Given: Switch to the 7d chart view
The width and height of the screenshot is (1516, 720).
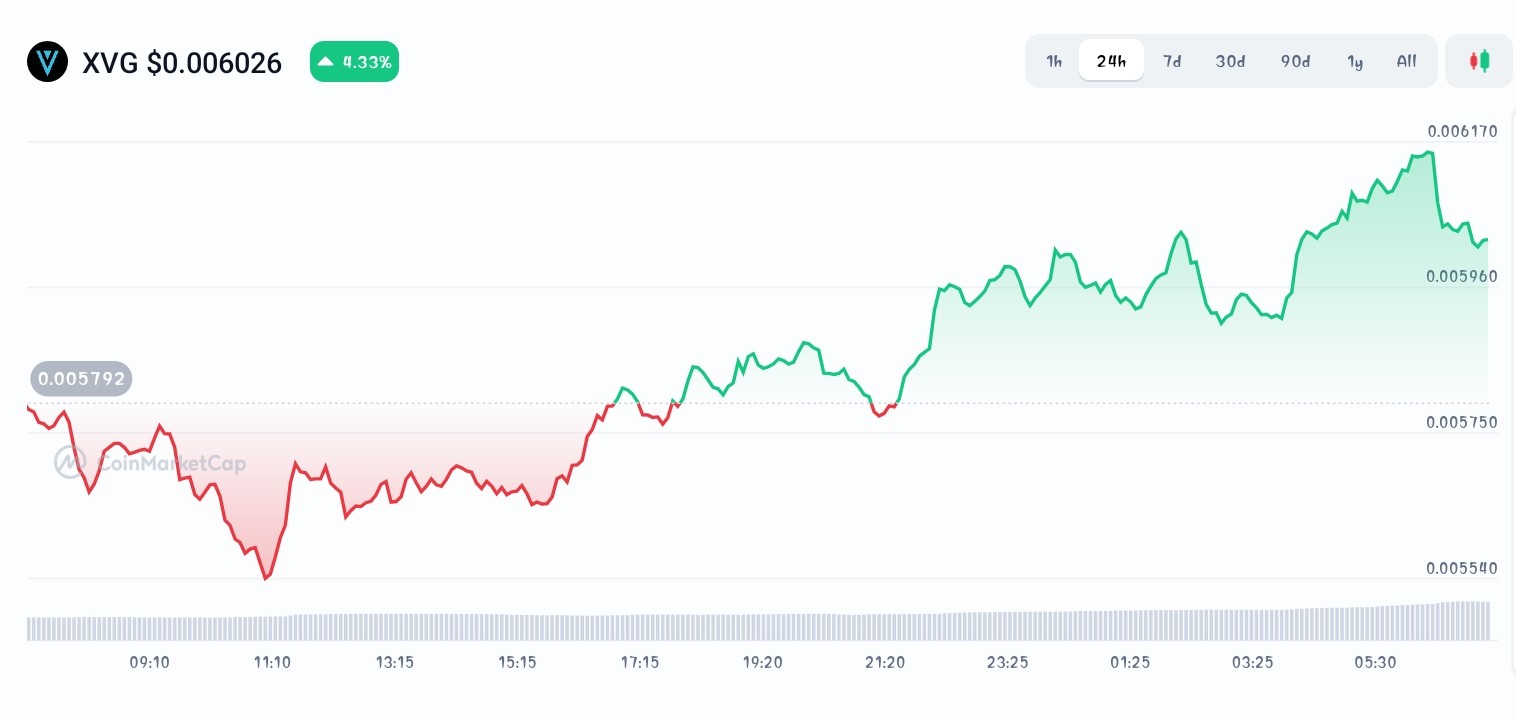Looking at the screenshot, I should (x=1172, y=61).
